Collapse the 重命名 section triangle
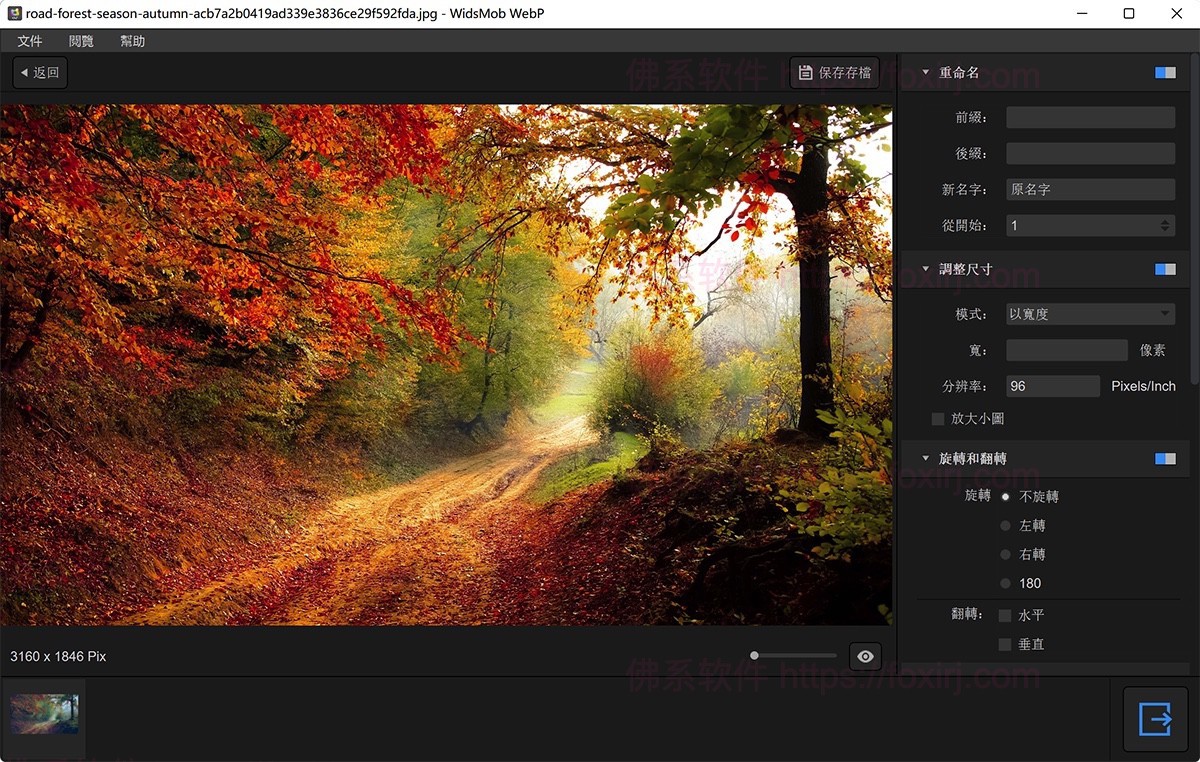The image size is (1200, 762). (925, 73)
